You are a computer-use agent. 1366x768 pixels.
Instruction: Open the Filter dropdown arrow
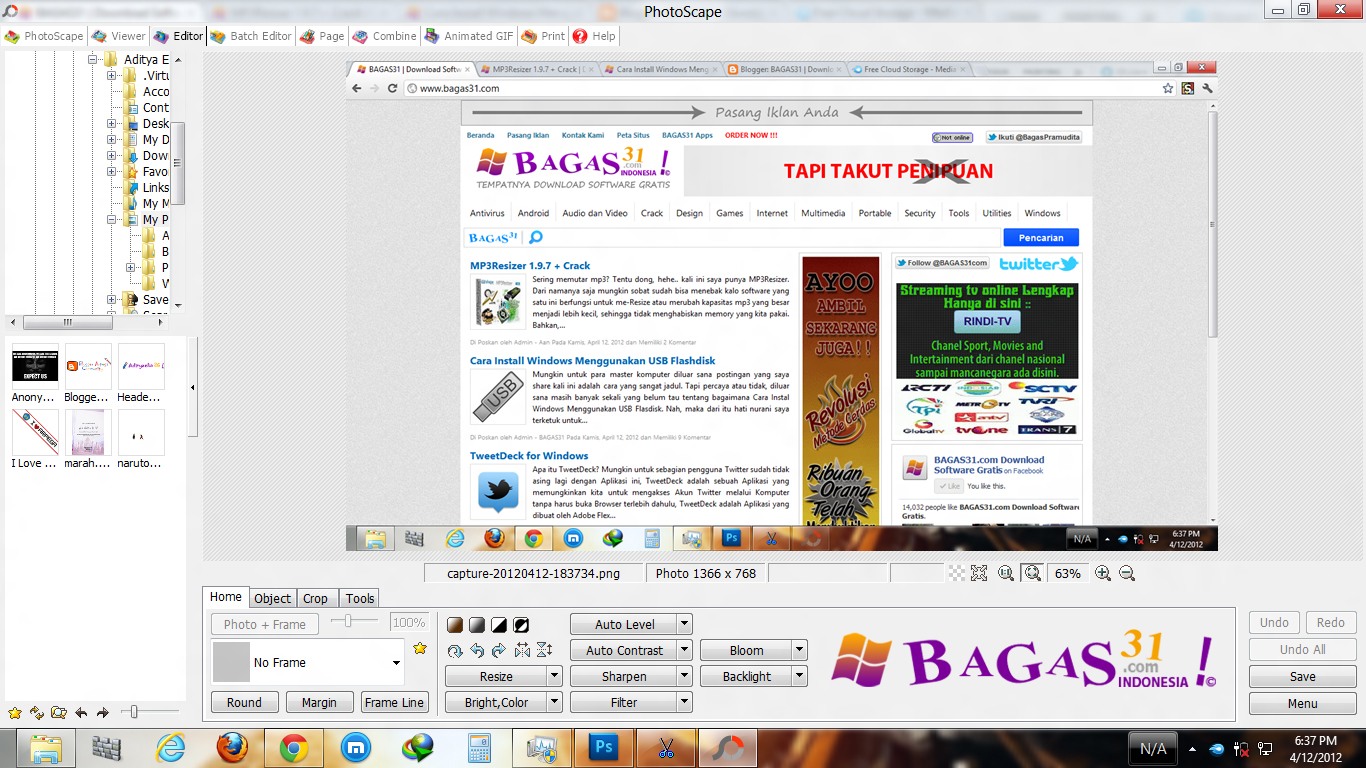point(685,702)
